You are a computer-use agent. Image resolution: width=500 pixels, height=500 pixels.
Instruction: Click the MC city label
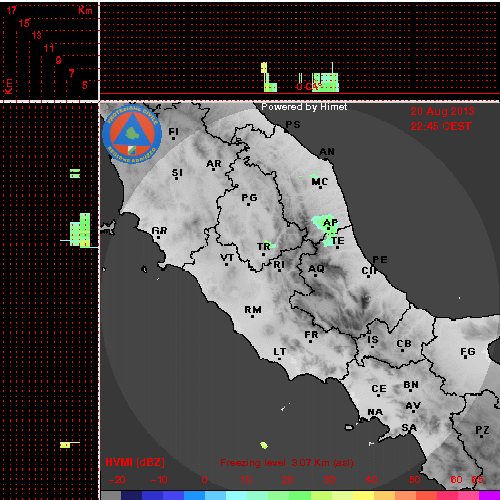[x=320, y=182]
